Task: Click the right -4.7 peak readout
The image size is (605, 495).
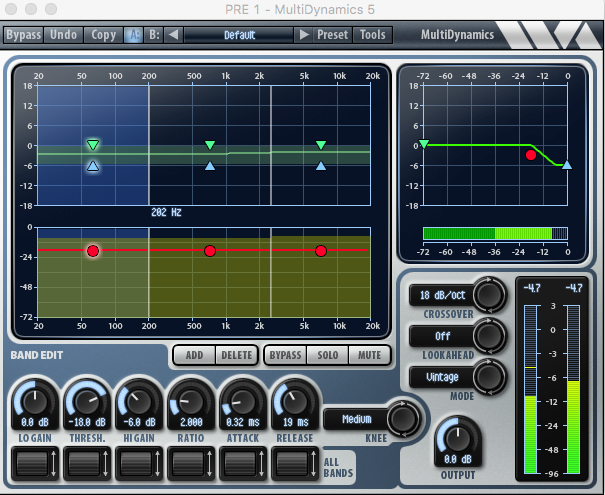Action: tap(573, 288)
